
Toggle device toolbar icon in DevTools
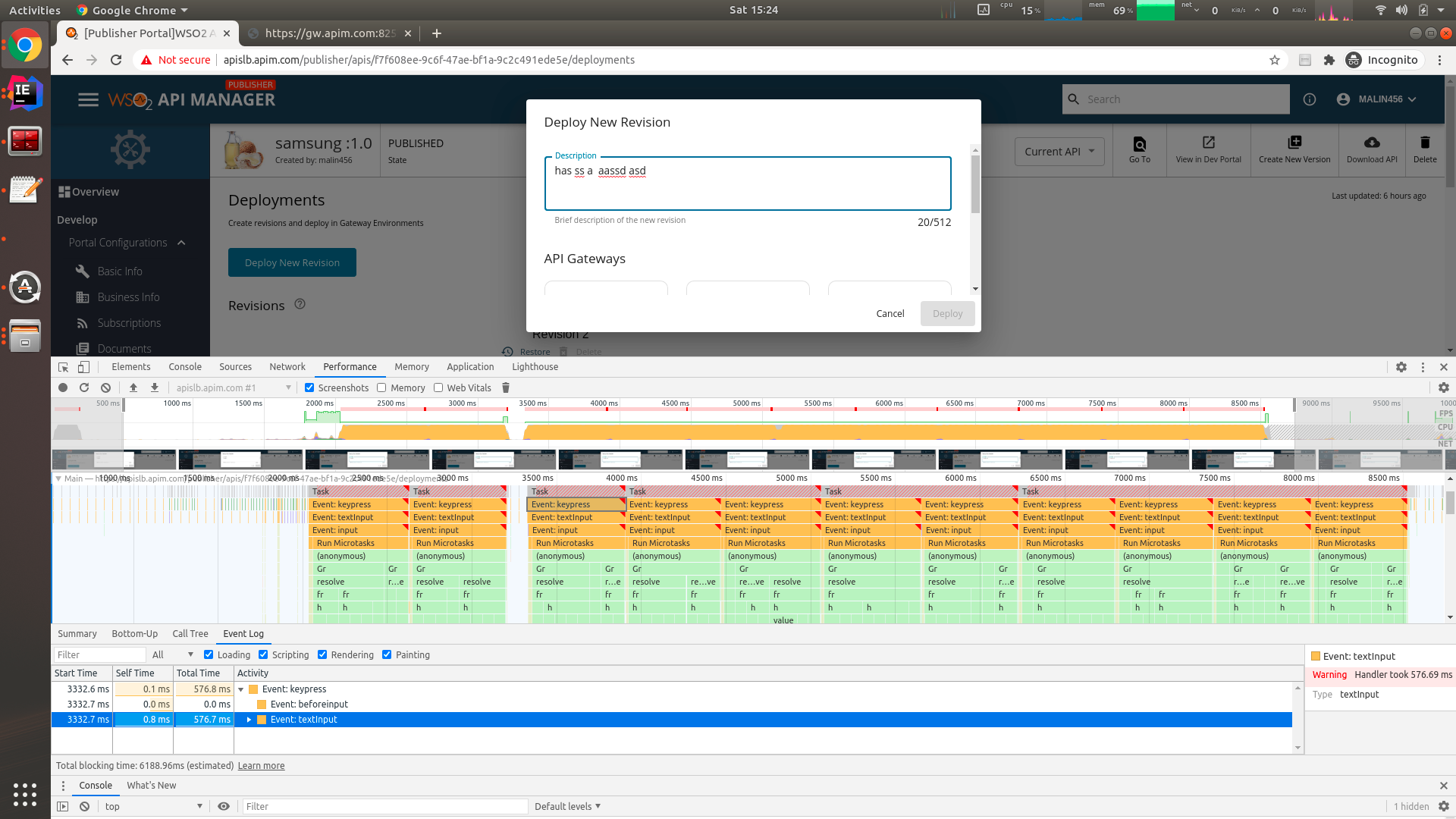tap(84, 367)
